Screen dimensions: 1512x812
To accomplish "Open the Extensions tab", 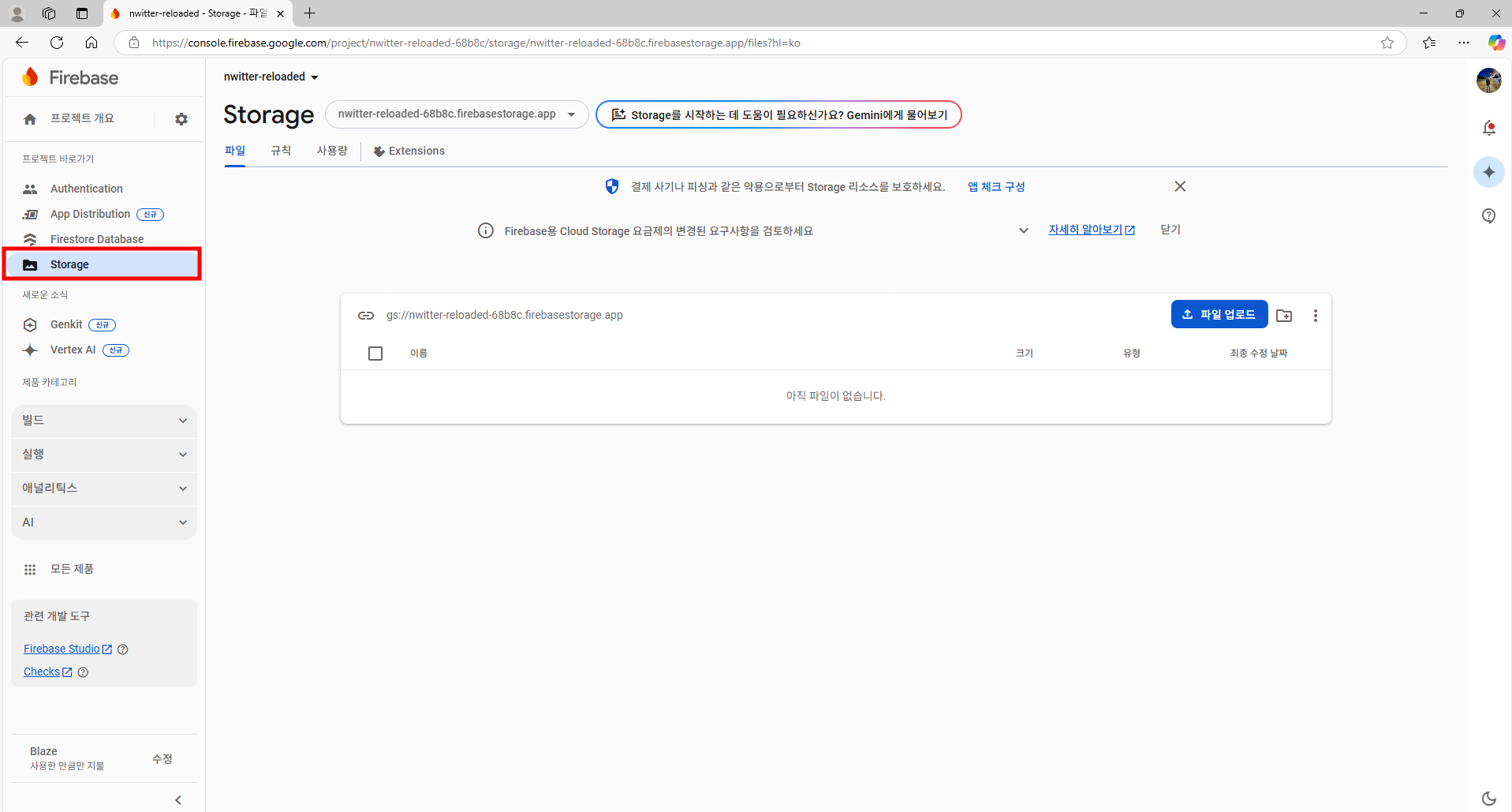I will tap(409, 151).
